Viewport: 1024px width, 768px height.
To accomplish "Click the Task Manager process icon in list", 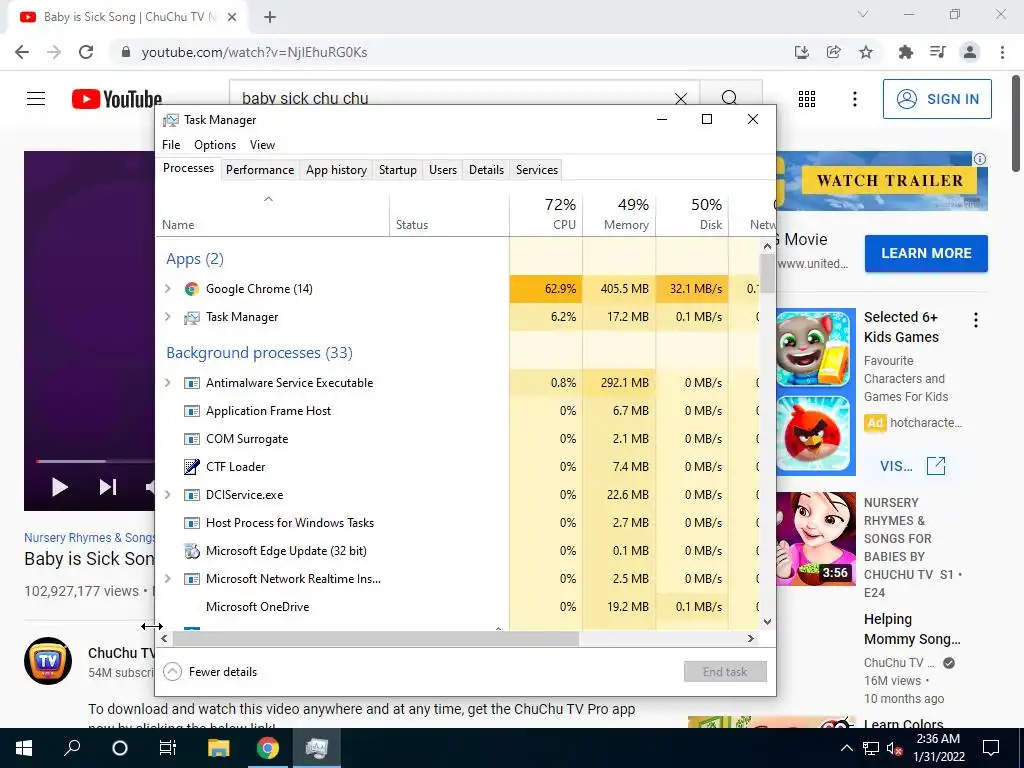I will 191,317.
